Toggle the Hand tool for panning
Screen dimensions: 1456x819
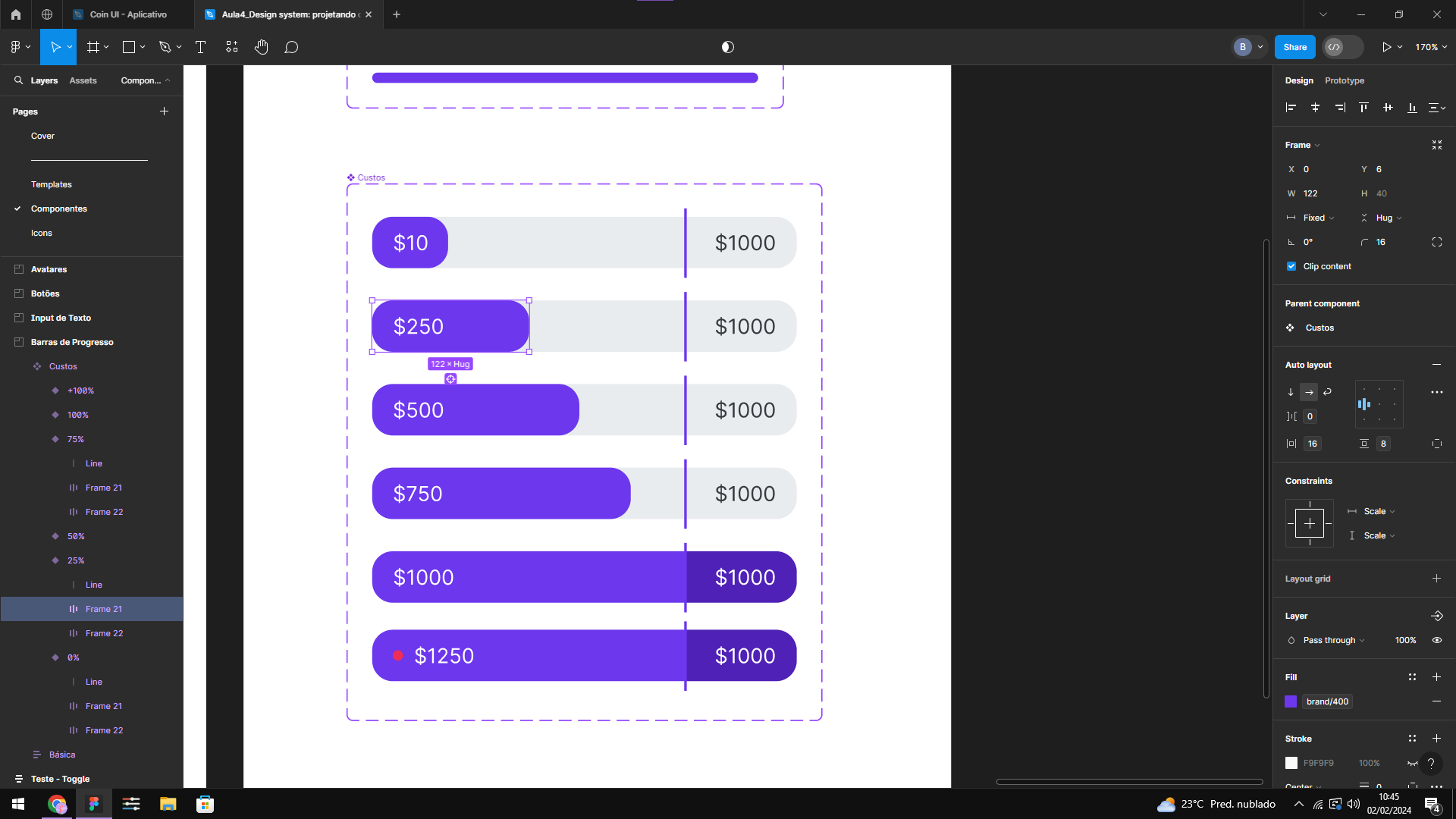pos(261,47)
